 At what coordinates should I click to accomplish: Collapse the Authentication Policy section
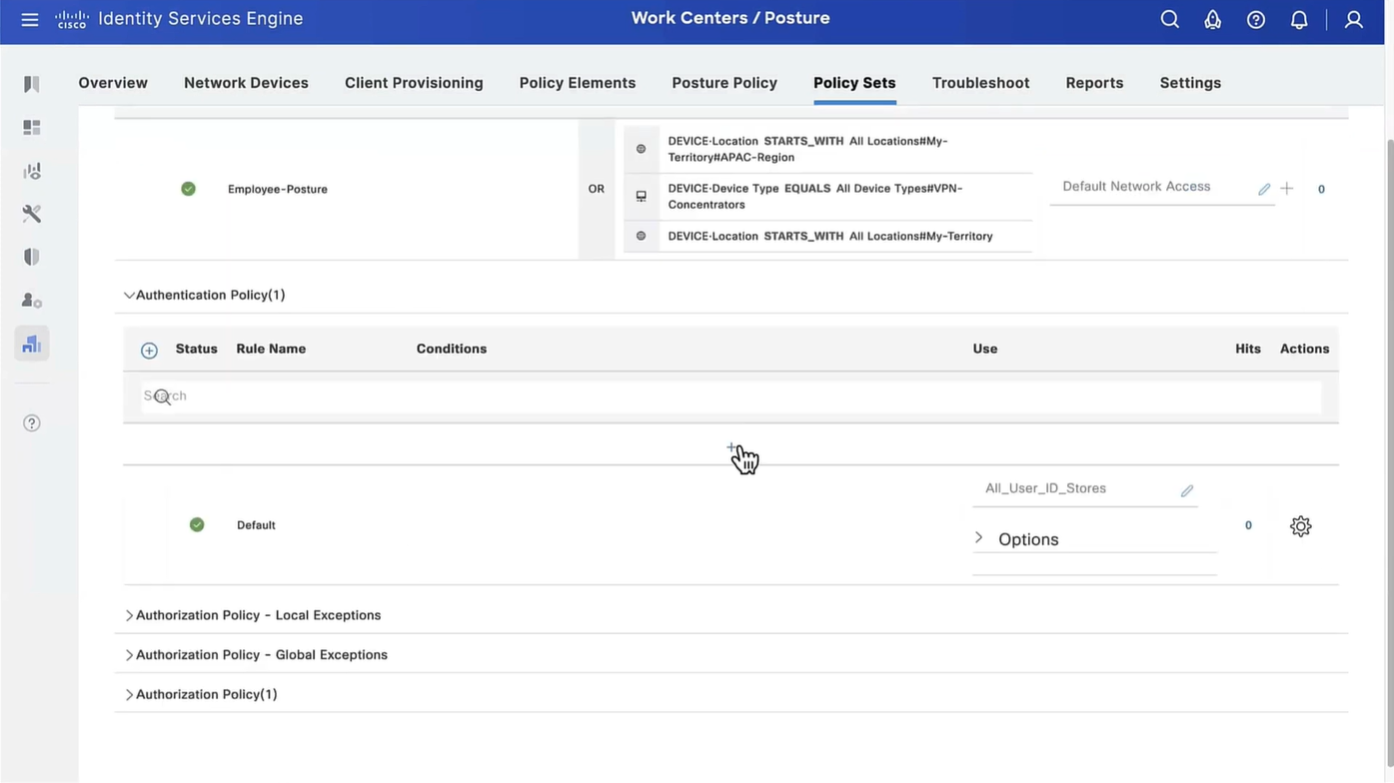[x=129, y=295]
